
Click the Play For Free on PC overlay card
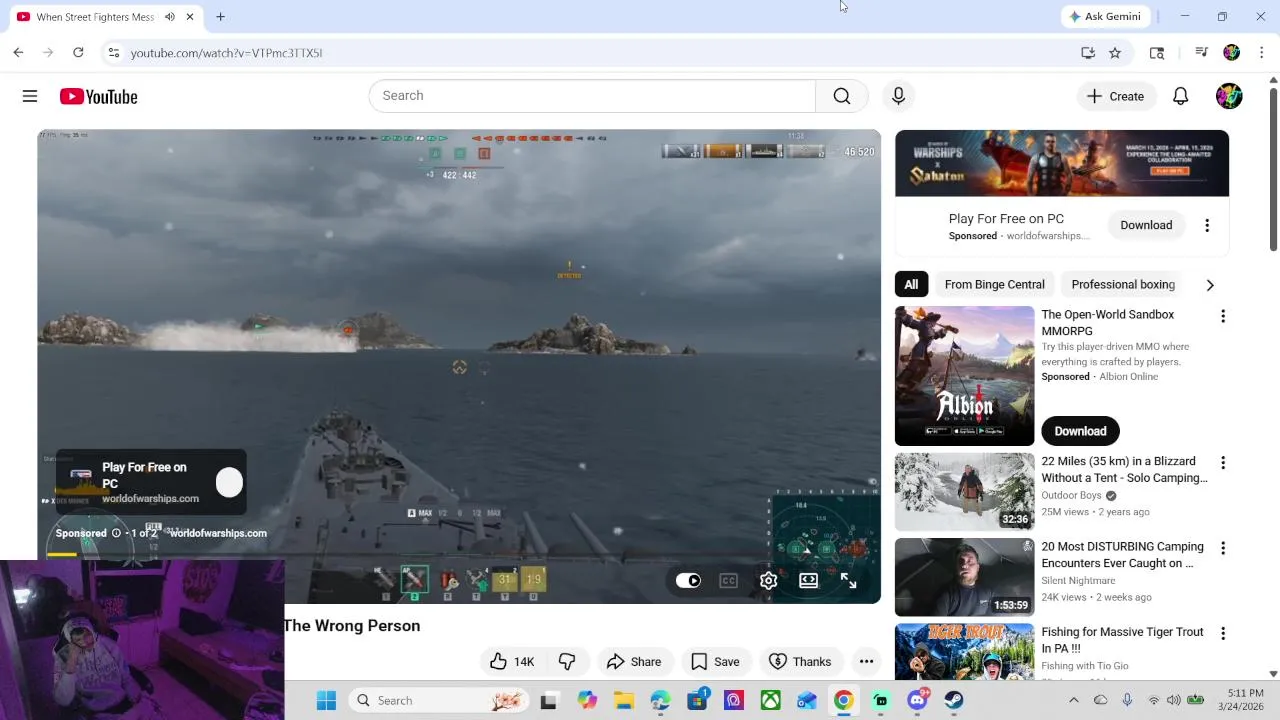[x=150, y=482]
